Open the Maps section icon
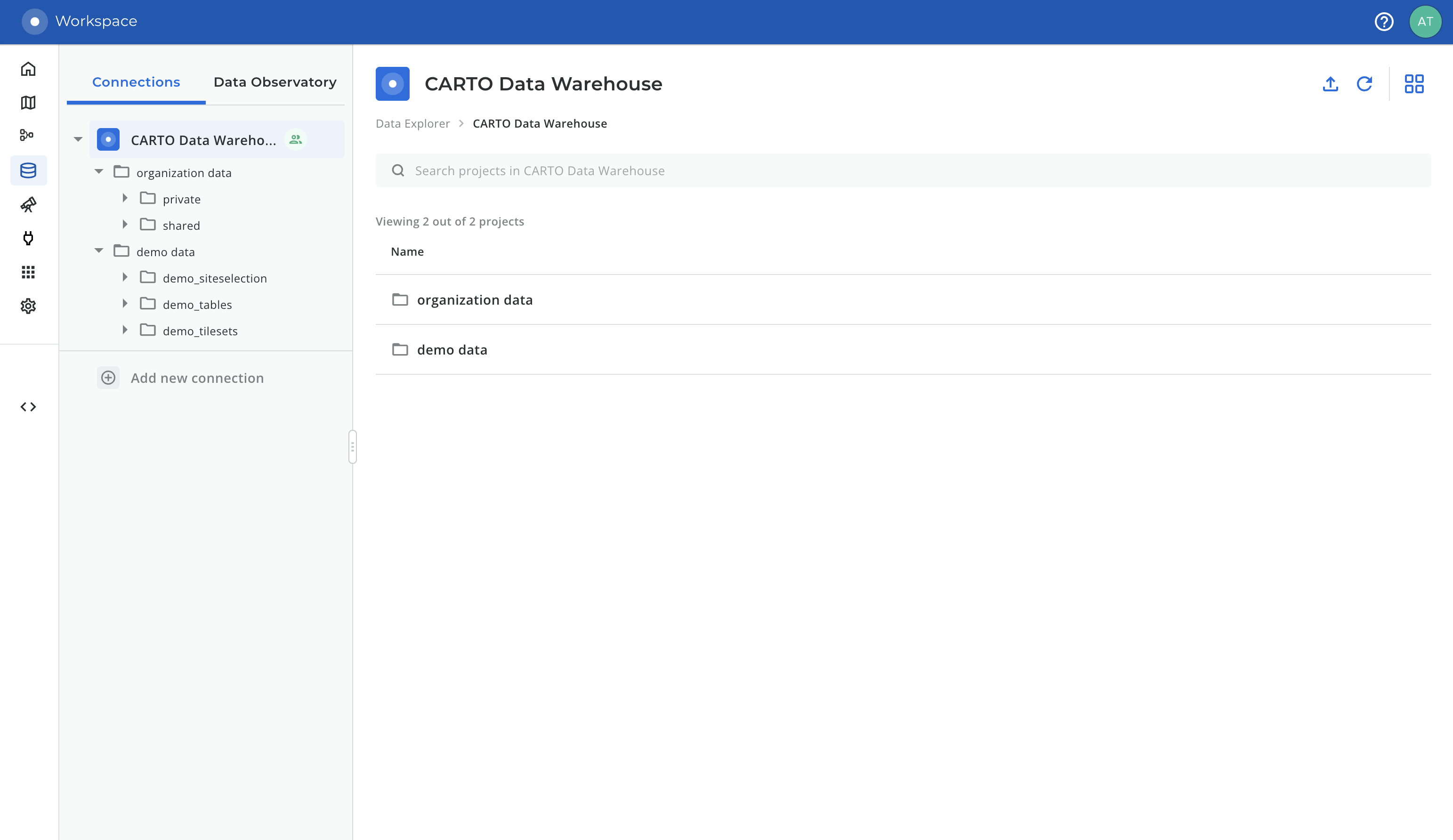Screen dimensions: 1453x840 (x=28, y=103)
